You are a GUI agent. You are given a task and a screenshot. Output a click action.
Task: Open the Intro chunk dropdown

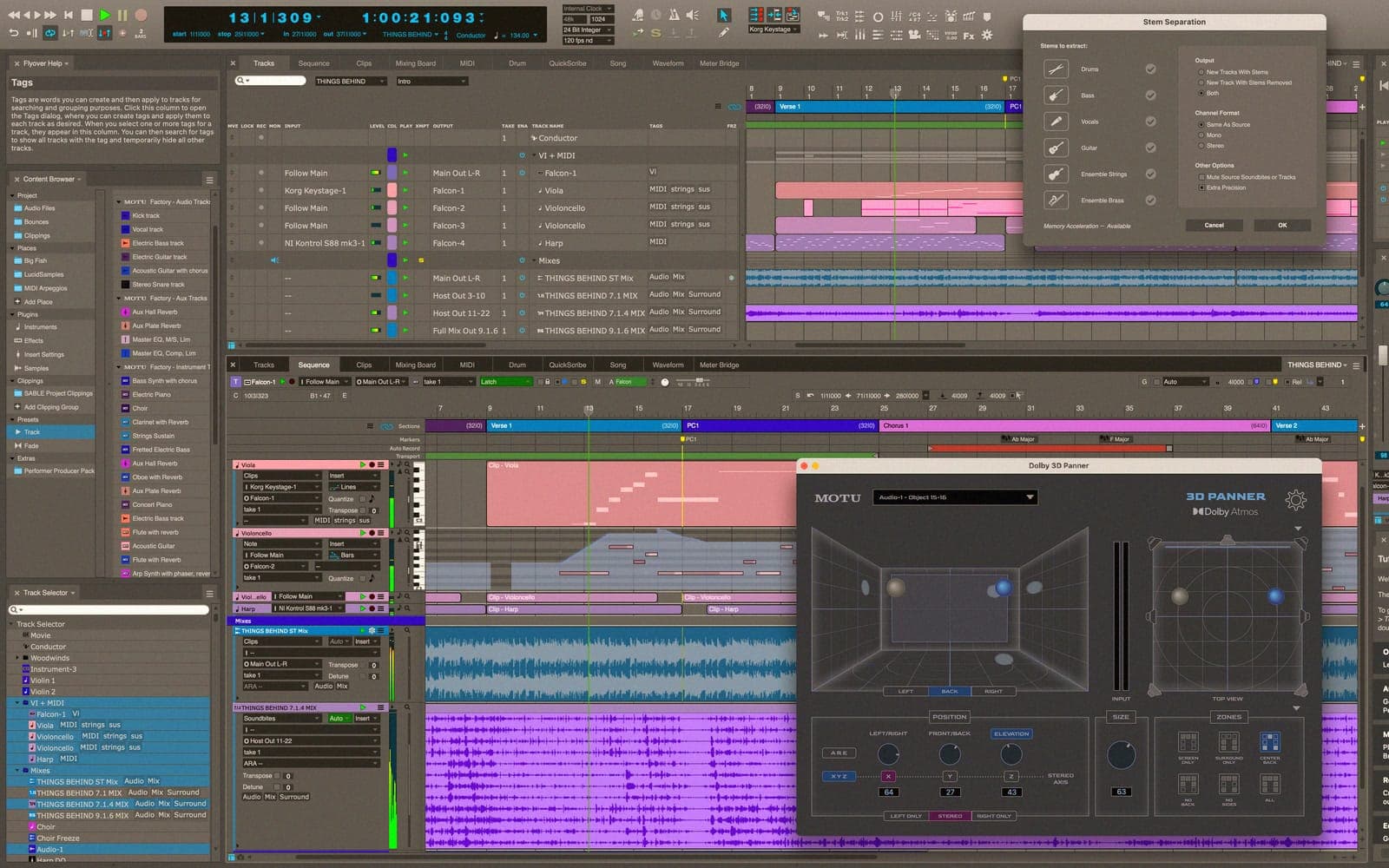pos(431,81)
